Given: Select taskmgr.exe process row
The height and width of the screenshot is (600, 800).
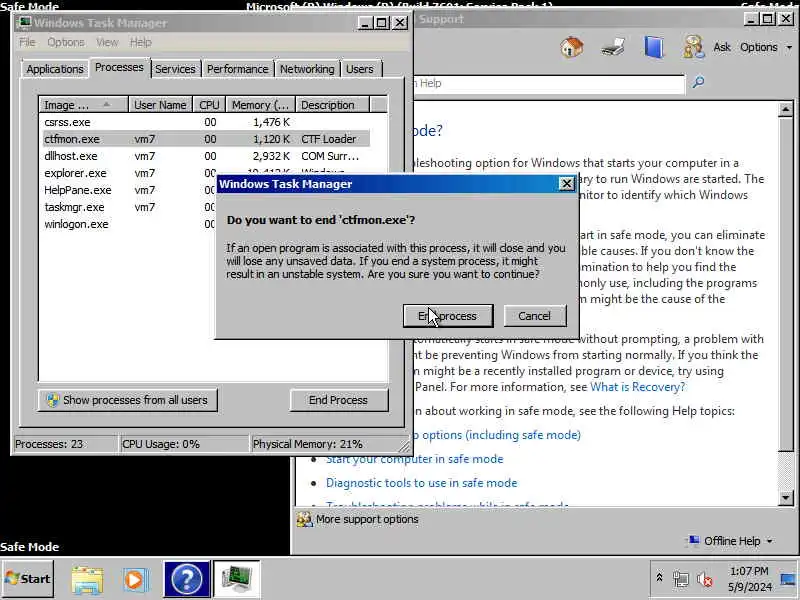Looking at the screenshot, I should [129, 207].
